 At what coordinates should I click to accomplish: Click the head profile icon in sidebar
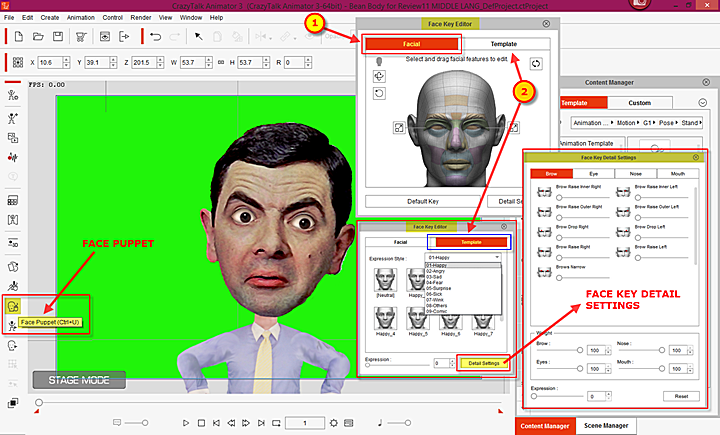coord(13,345)
